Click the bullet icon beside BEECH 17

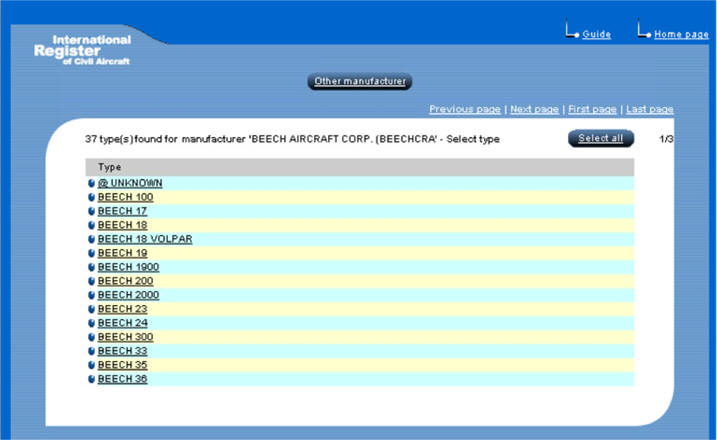click(91, 211)
